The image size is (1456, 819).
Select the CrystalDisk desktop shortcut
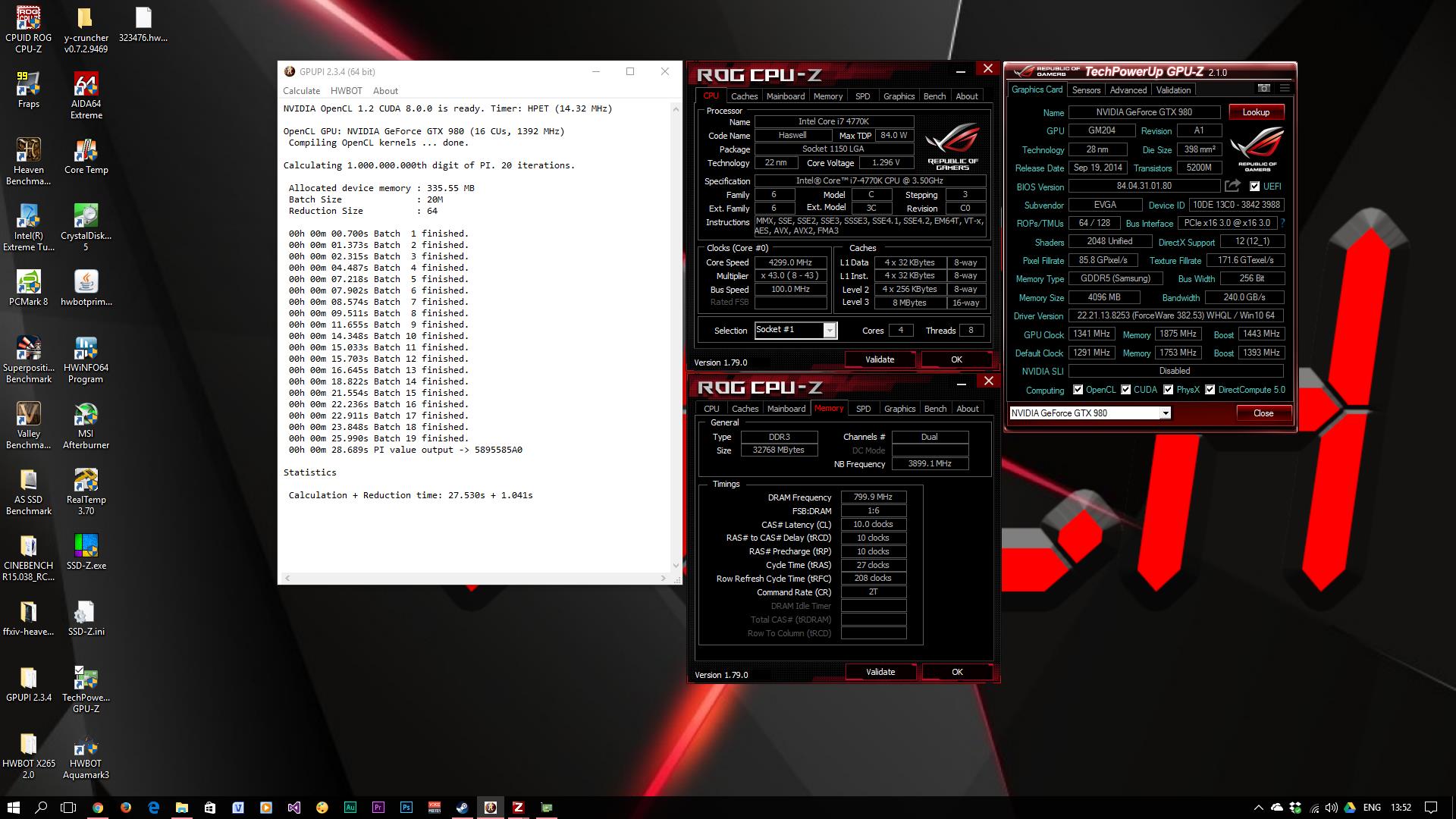click(86, 227)
